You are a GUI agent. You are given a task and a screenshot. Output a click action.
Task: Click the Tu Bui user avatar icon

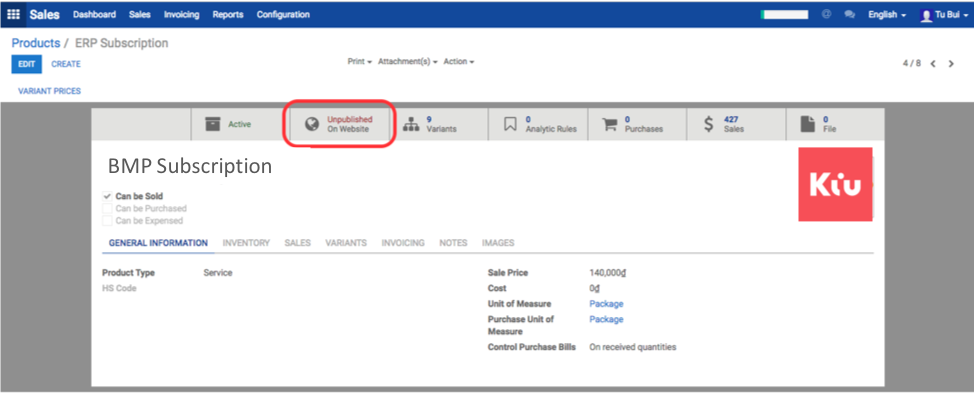point(926,15)
